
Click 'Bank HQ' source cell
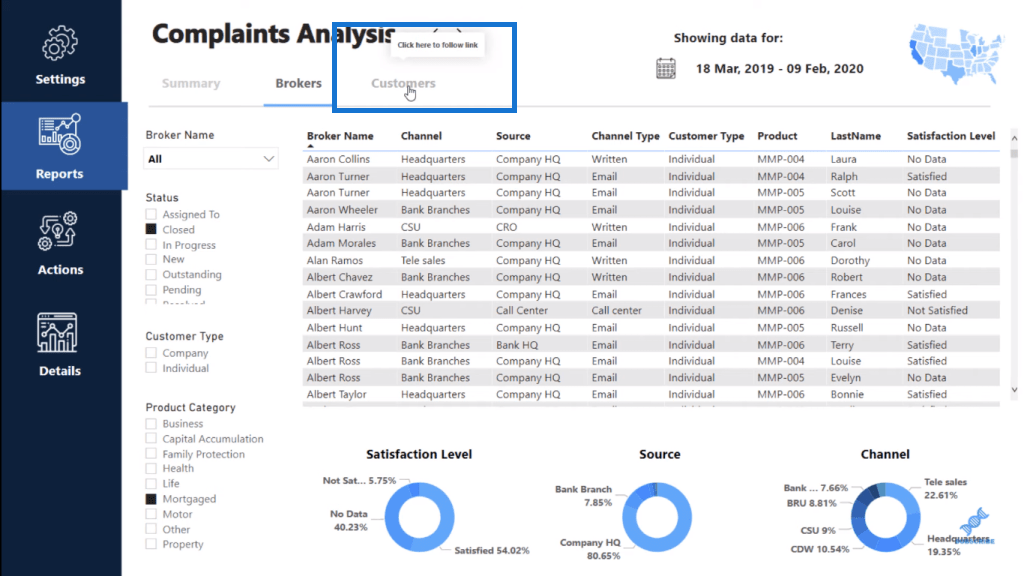517,345
